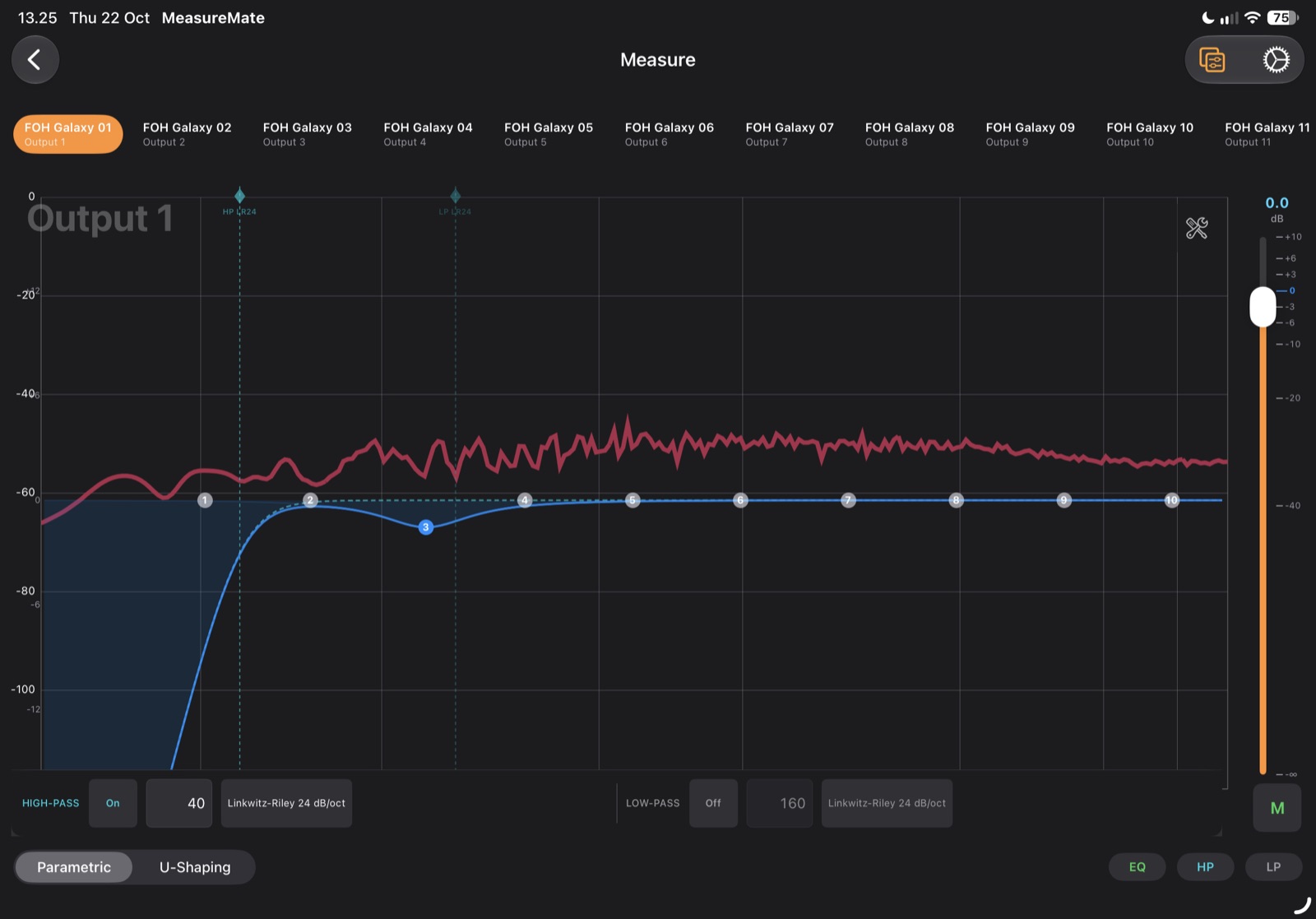The width and height of the screenshot is (1316, 919).
Task: Select EQ band node 4
Action: (x=525, y=500)
